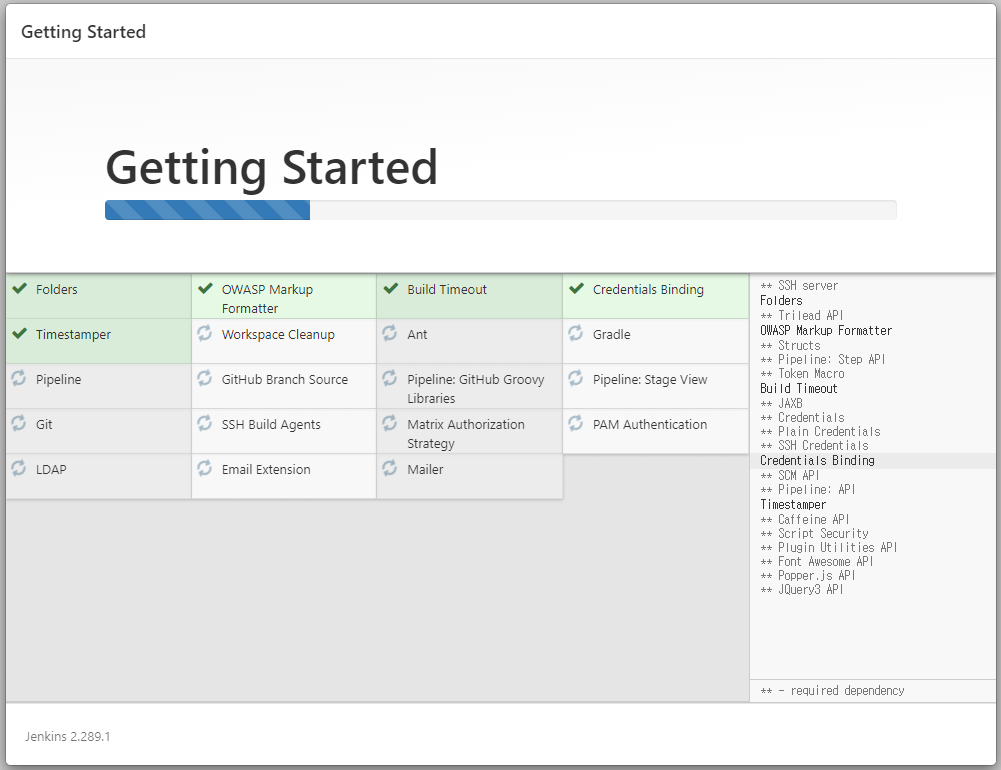Click '** SSH server' in the install log
This screenshot has width=1001, height=770.
tap(799, 285)
